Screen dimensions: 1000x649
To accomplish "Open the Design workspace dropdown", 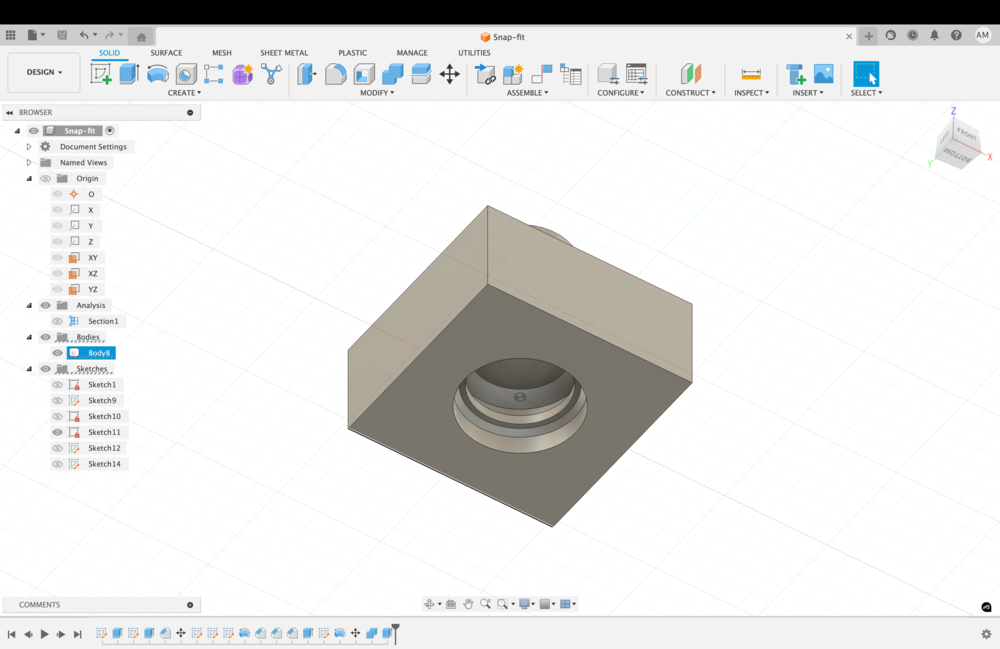I will click(44, 72).
